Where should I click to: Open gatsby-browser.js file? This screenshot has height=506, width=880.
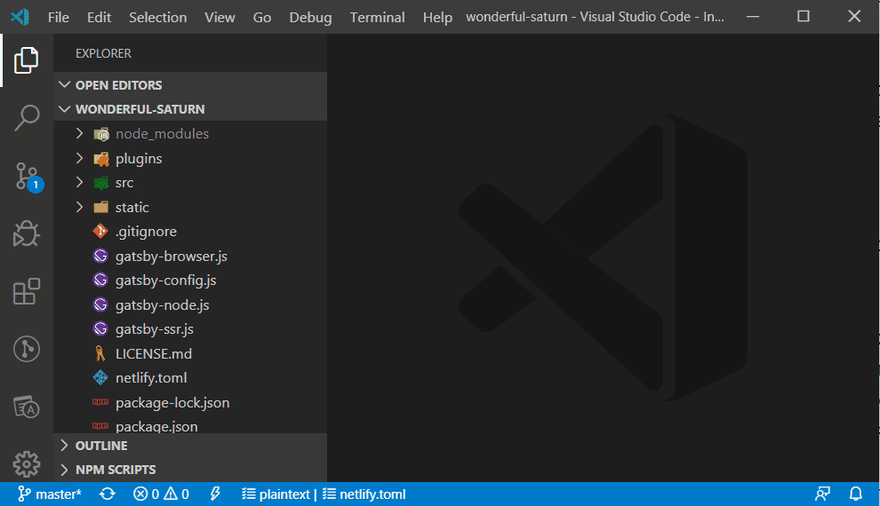point(171,256)
